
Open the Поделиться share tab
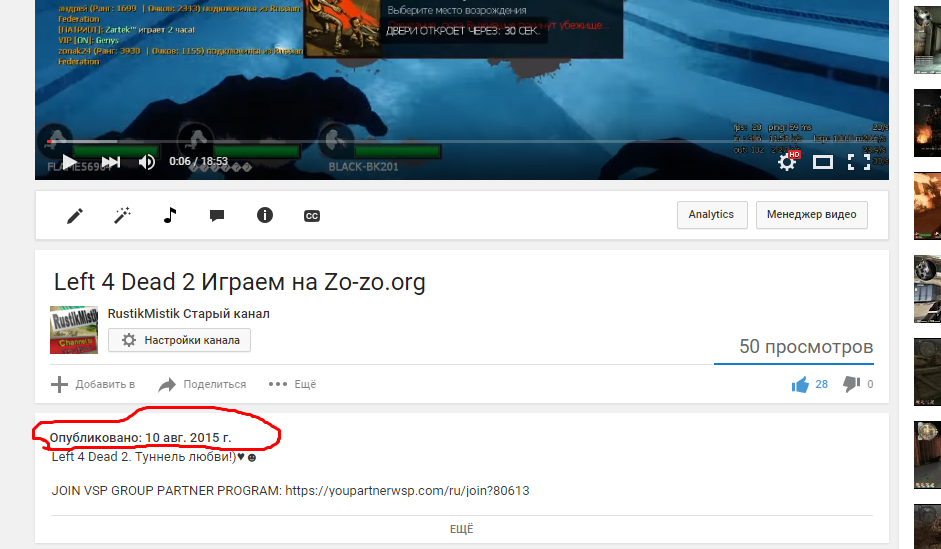(202, 384)
